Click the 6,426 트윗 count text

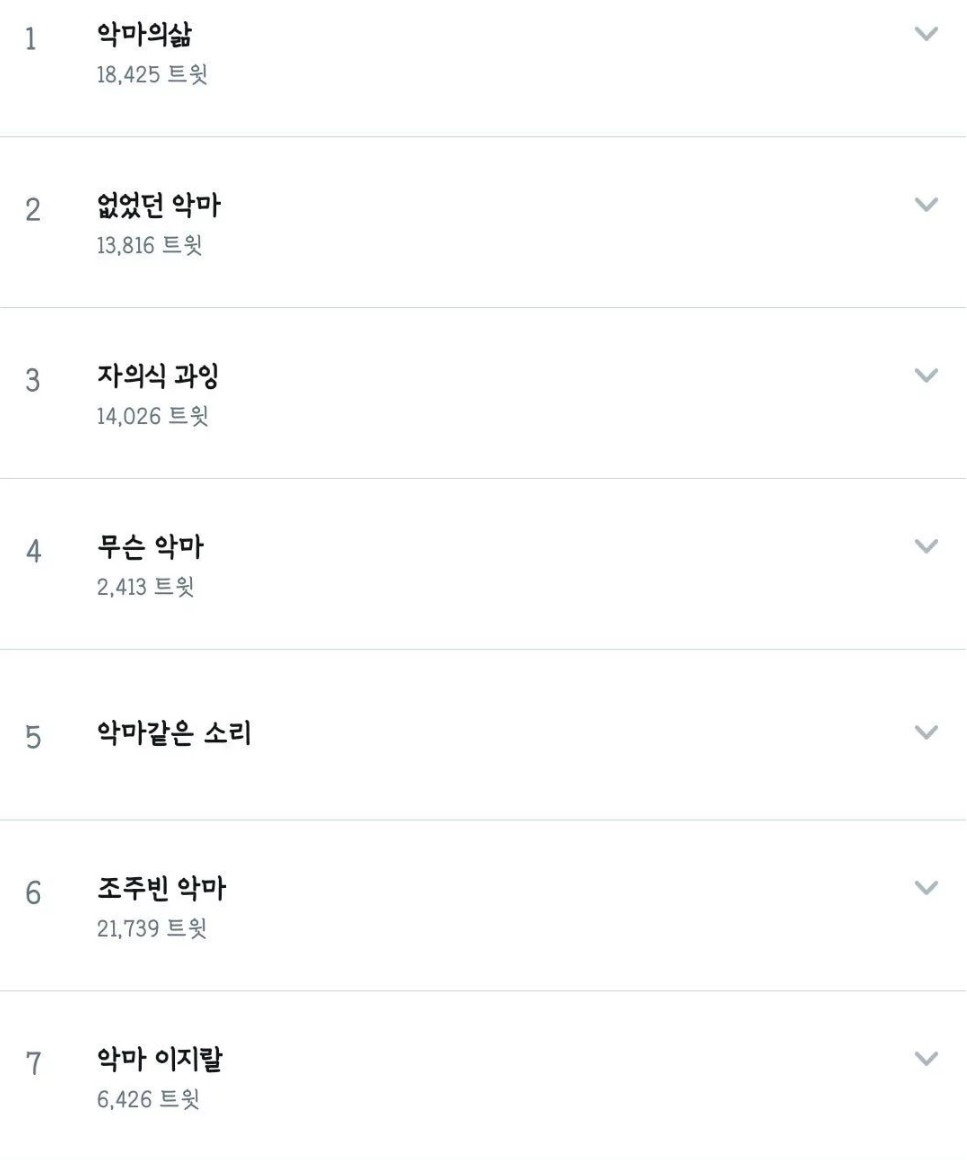click(148, 1099)
